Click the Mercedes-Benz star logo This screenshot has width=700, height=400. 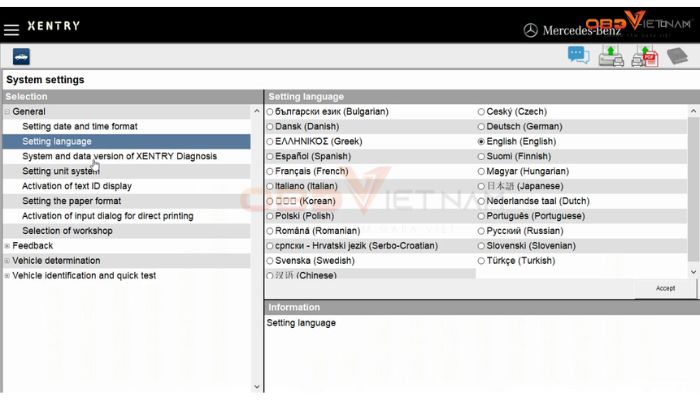530,30
